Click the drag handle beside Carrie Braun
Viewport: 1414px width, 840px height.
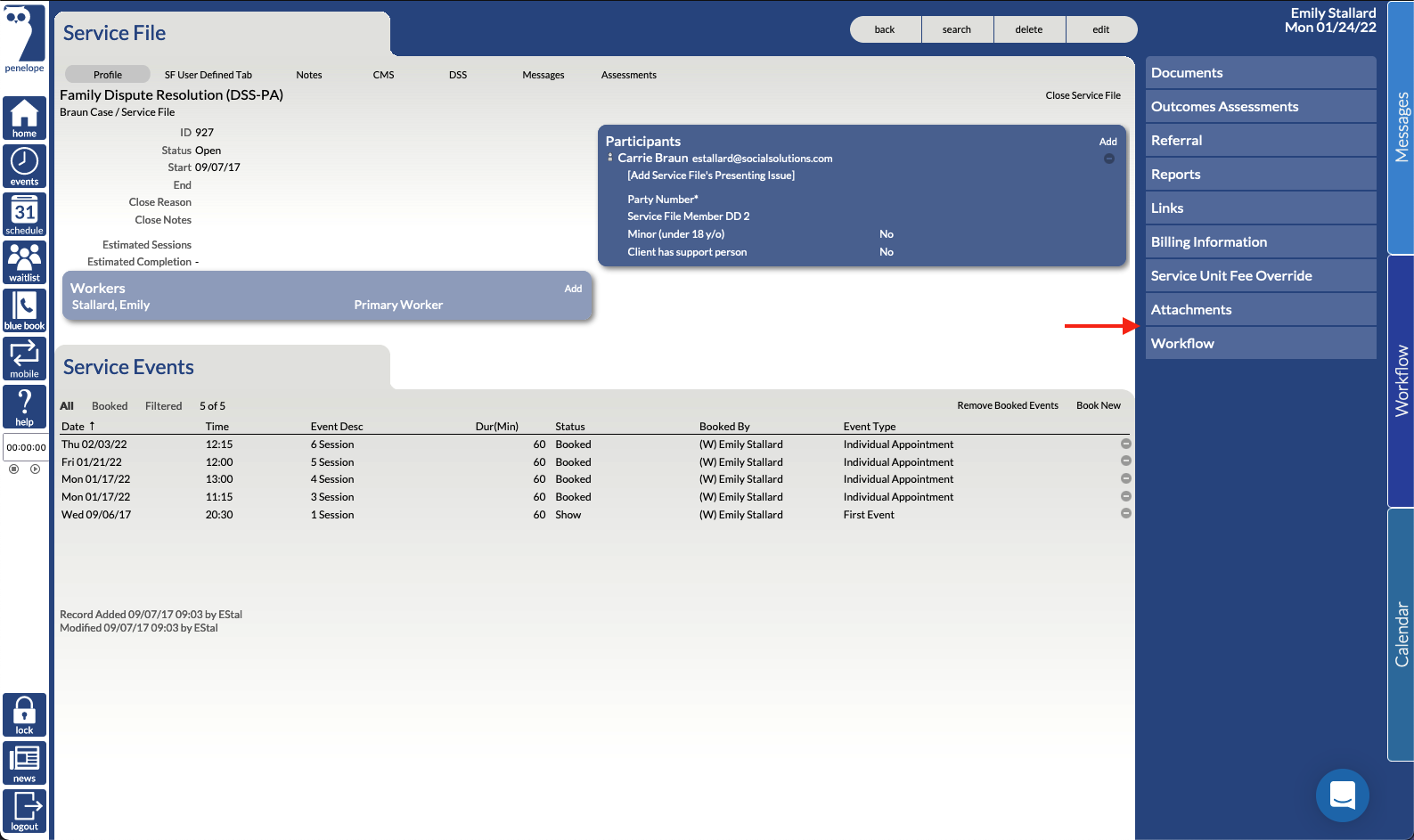point(610,158)
